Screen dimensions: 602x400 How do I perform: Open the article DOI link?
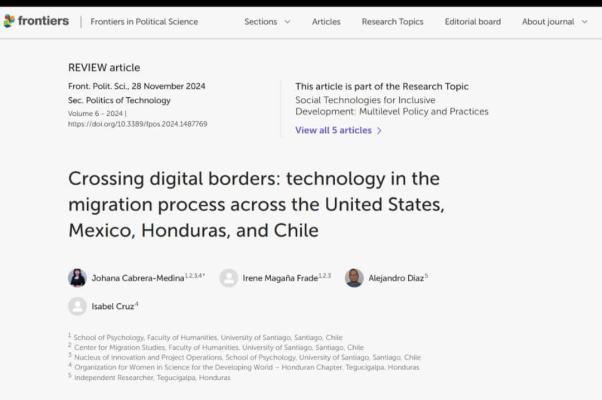[x=137, y=124]
